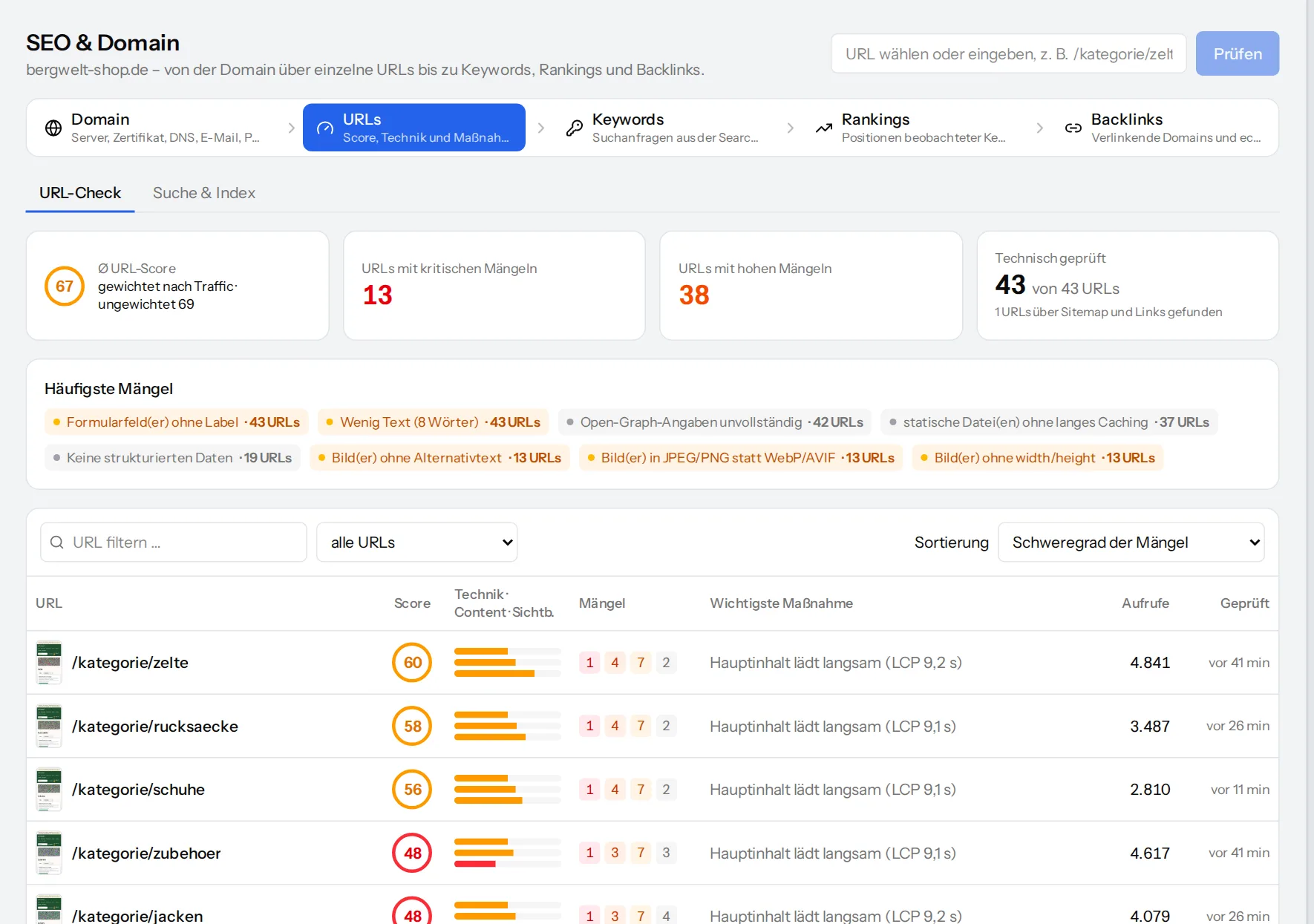Click score circle 48 for /kategorie/zubehoer

(413, 853)
